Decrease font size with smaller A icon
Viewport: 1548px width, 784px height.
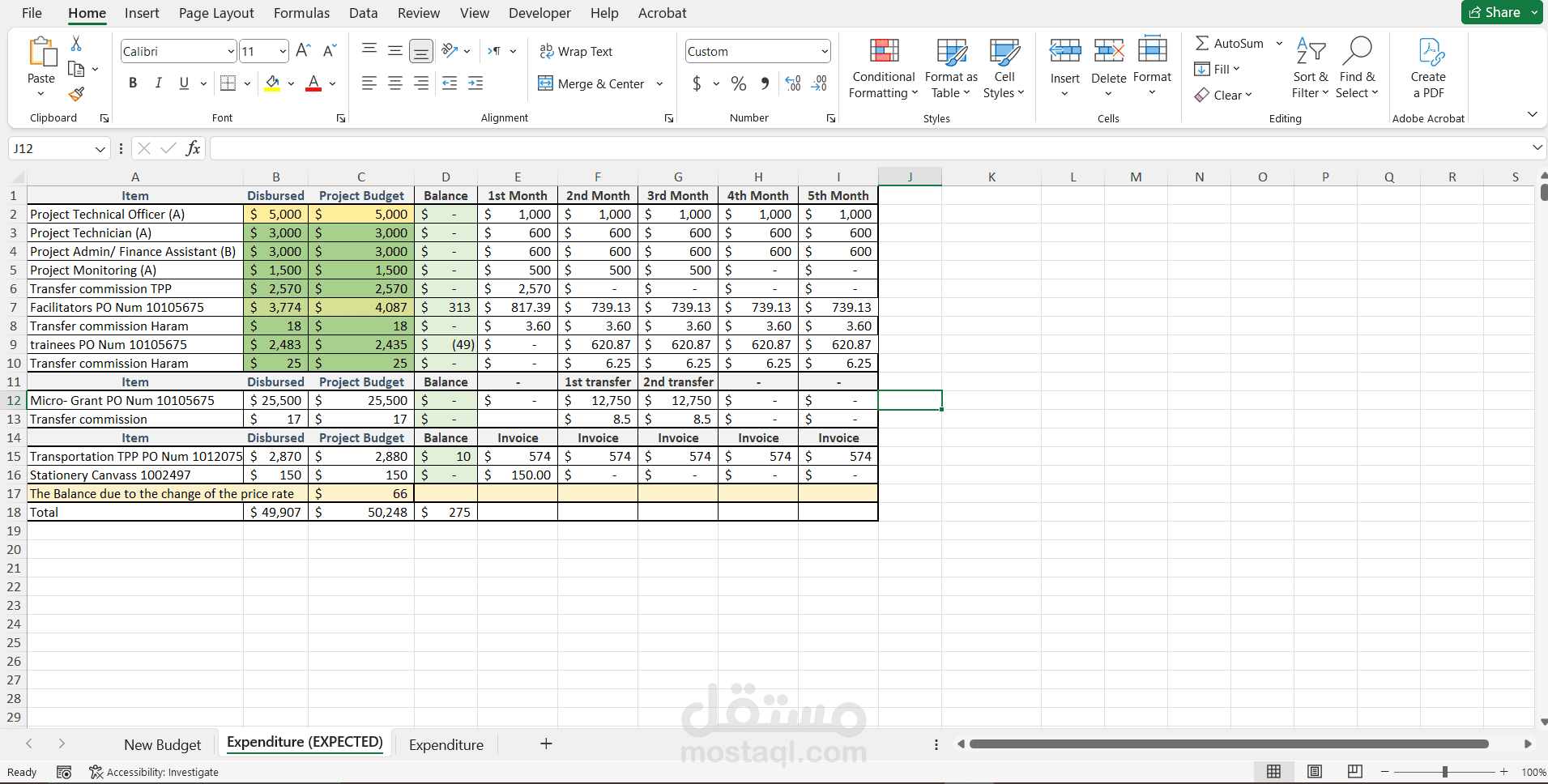coord(329,51)
